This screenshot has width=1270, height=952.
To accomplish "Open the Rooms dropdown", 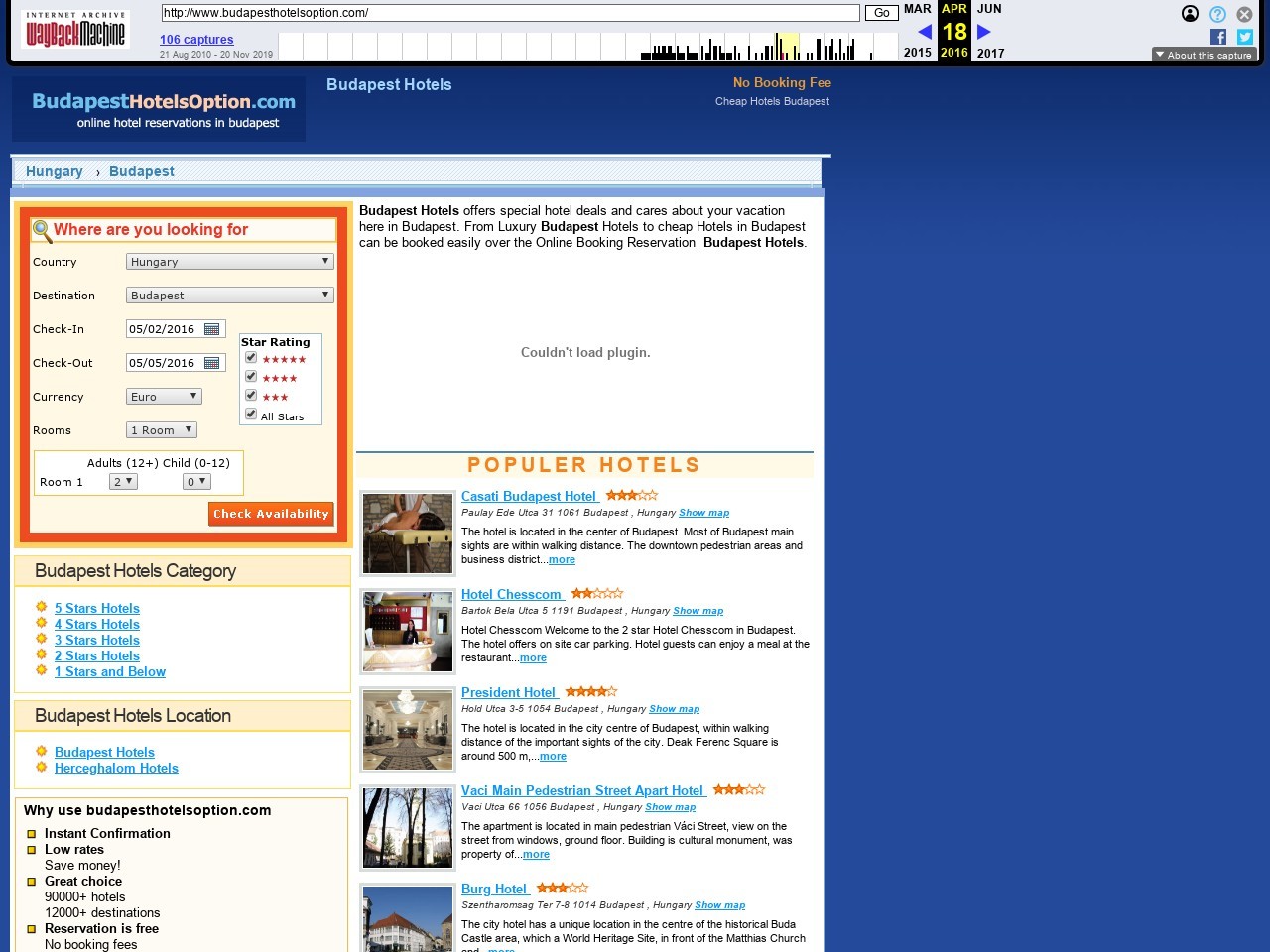I will tap(162, 430).
